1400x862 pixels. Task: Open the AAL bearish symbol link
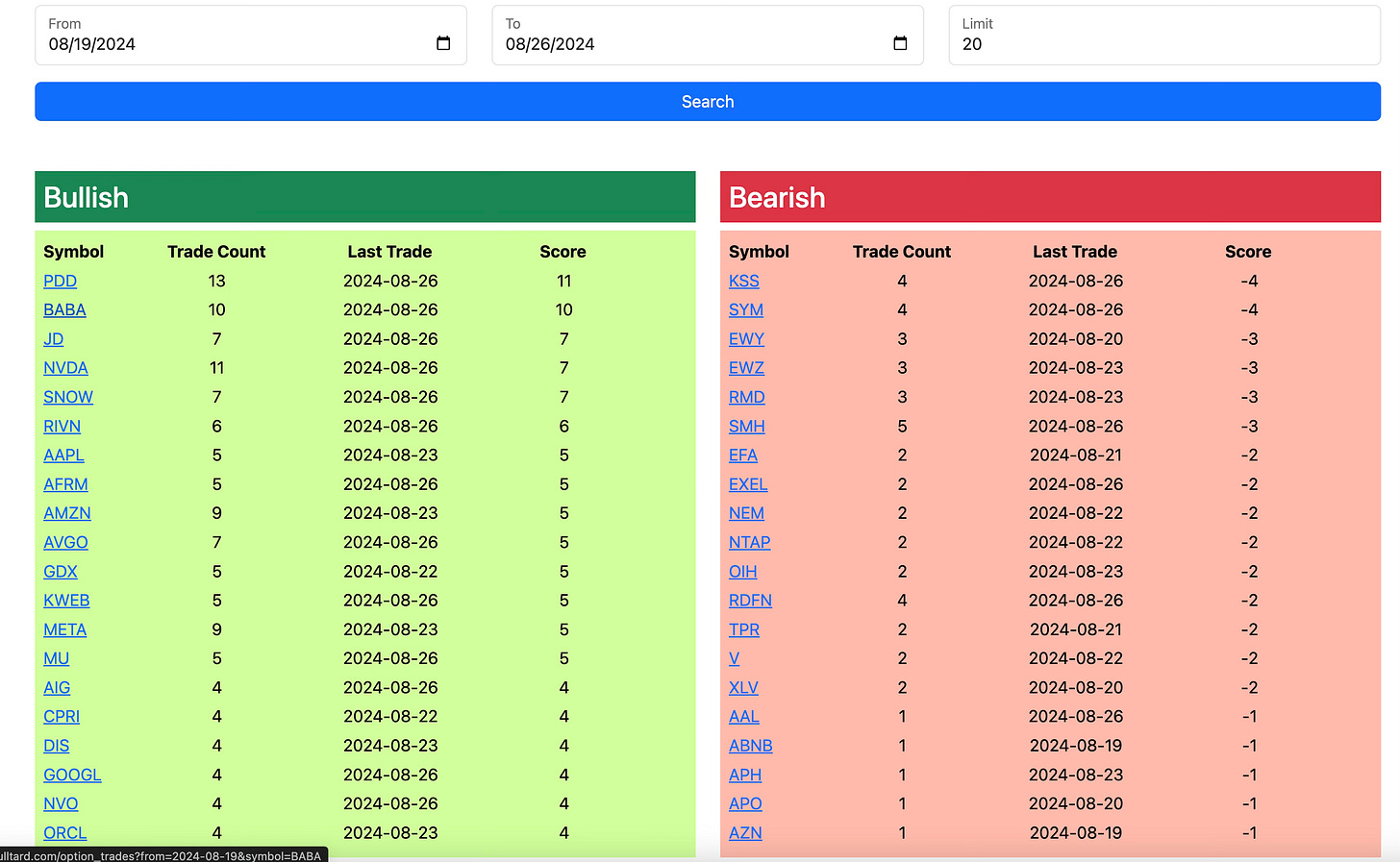(x=743, y=716)
